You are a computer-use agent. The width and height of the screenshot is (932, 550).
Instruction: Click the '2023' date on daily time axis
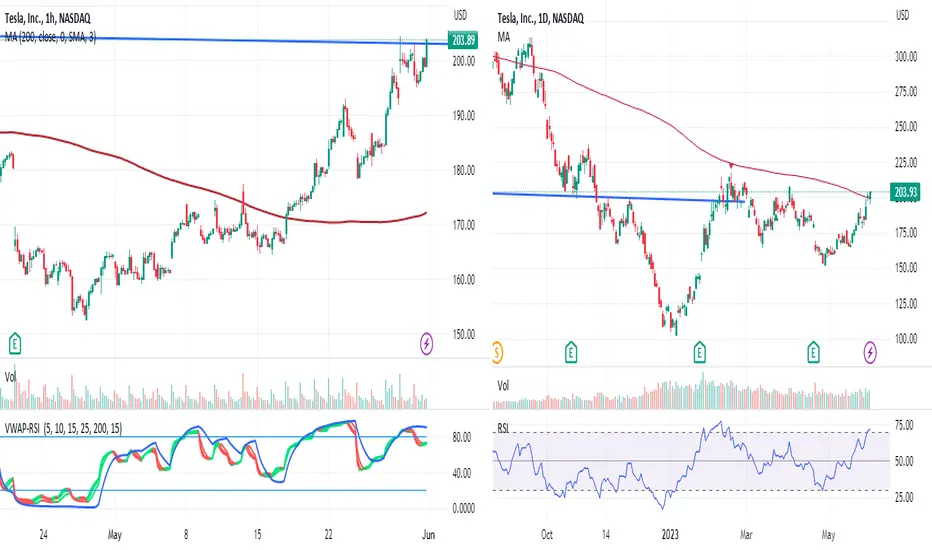click(x=669, y=535)
